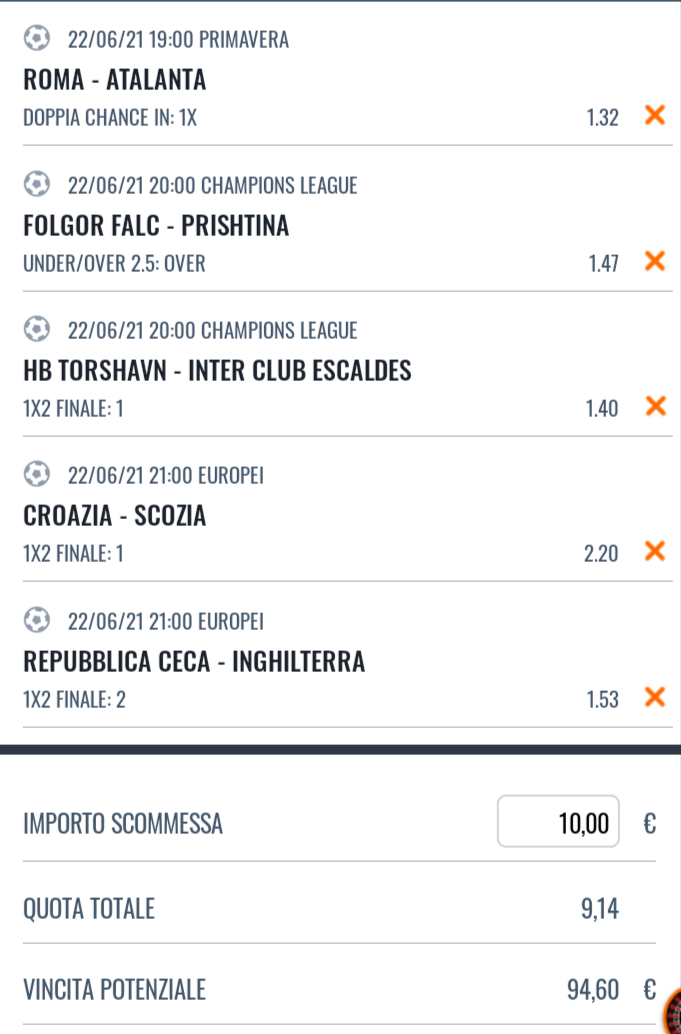Open the Folgor Falc - Prishtina match

(156, 226)
